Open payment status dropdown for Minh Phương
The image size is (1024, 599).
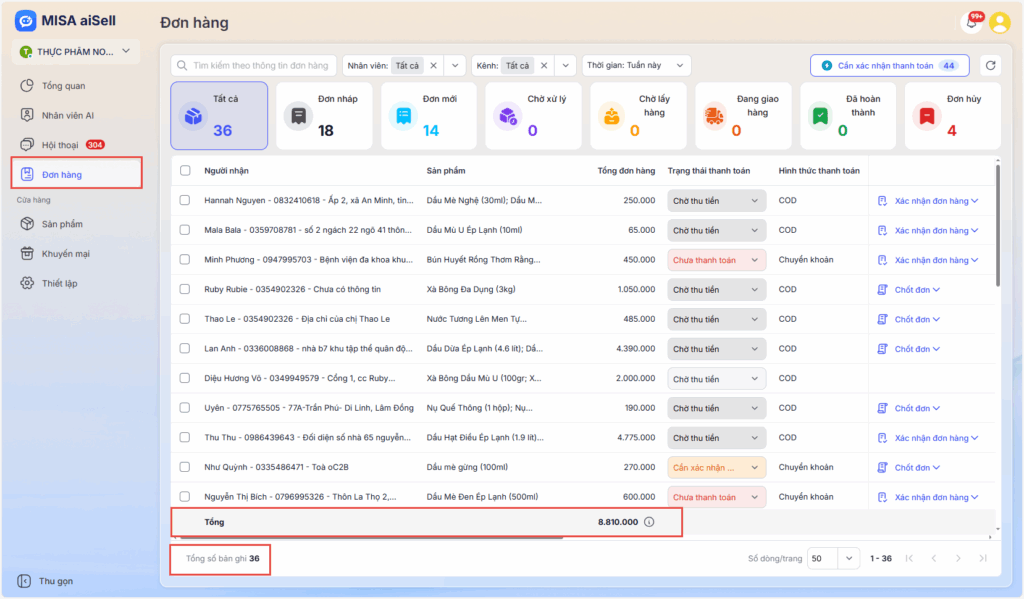(716, 260)
